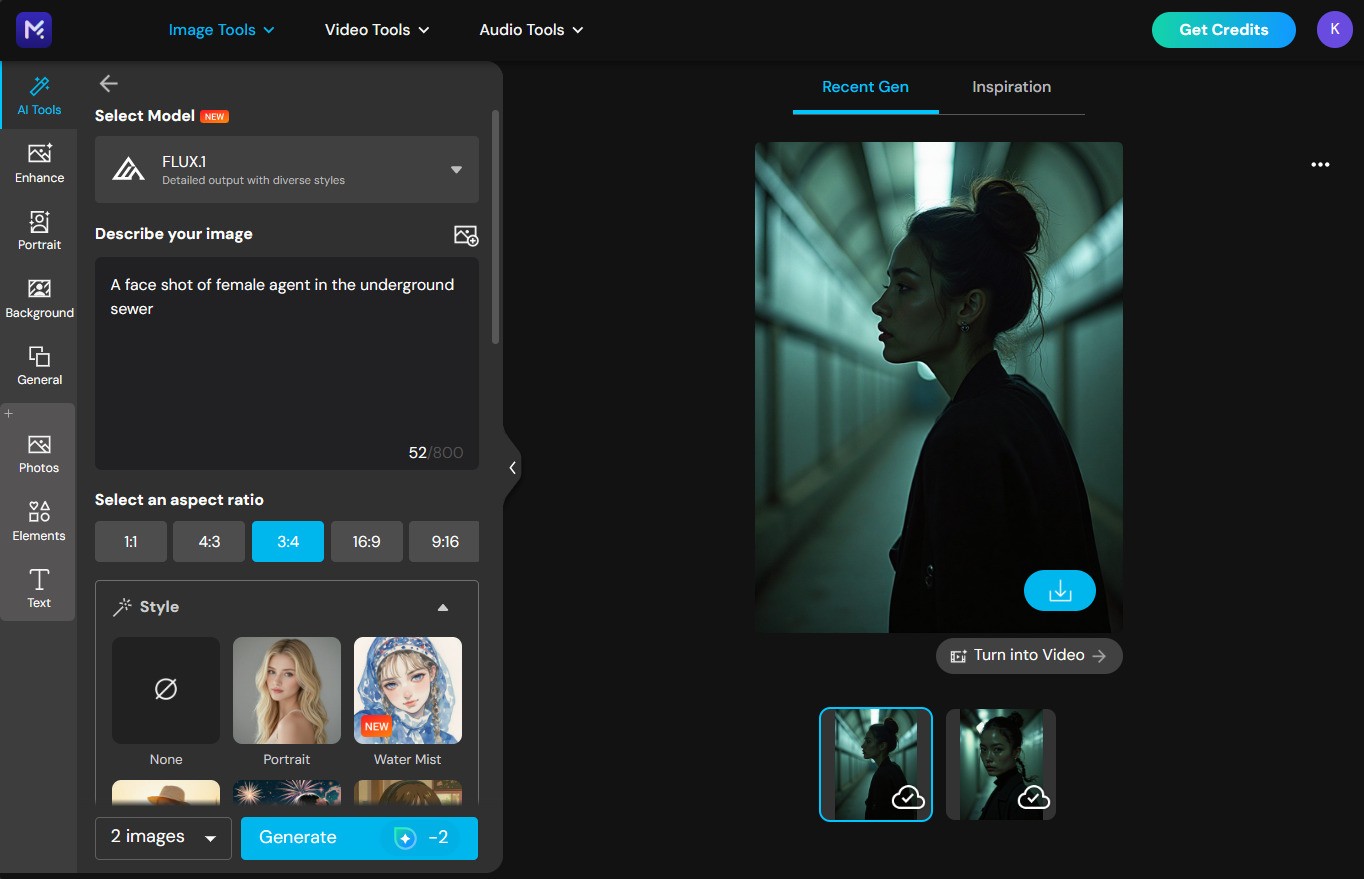Switch to the Inspiration tab

click(x=1011, y=87)
